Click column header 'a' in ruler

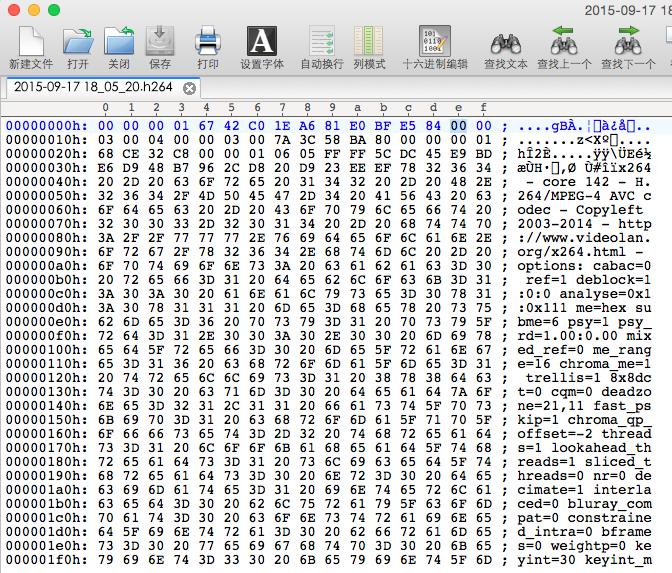(x=357, y=107)
